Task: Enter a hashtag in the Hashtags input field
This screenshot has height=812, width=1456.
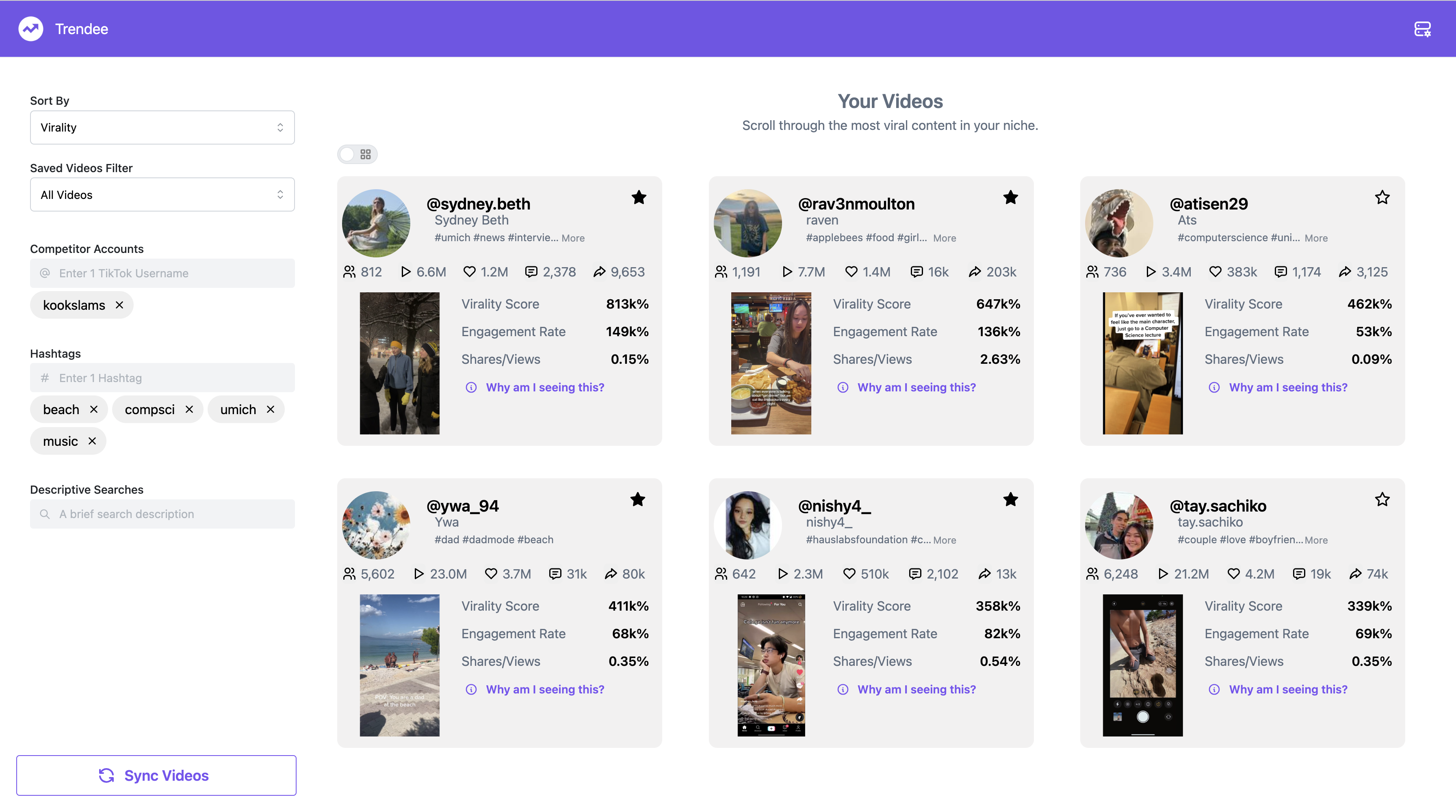Action: pyautogui.click(x=162, y=378)
